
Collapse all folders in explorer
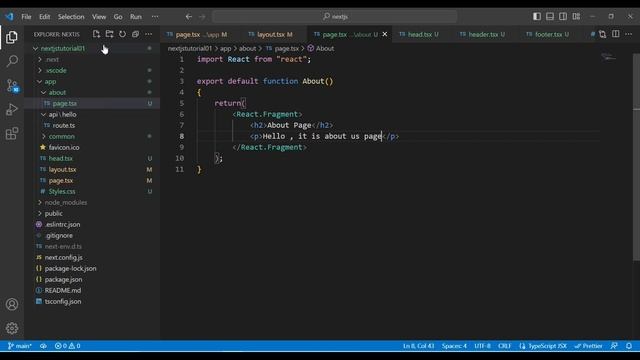tap(136, 34)
